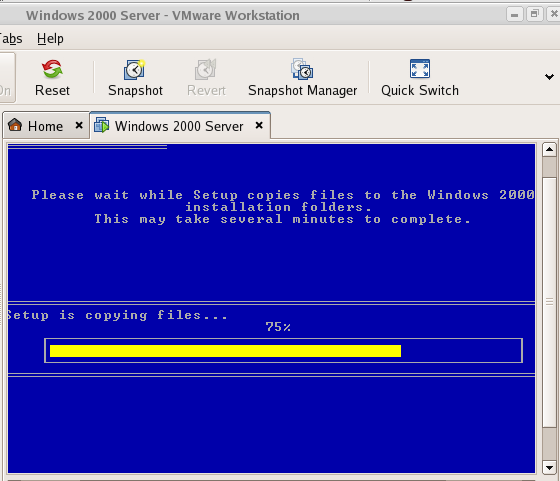Screen dimensions: 560x481
Task: Select the Windows 2000 Server tab
Action: click(180, 126)
